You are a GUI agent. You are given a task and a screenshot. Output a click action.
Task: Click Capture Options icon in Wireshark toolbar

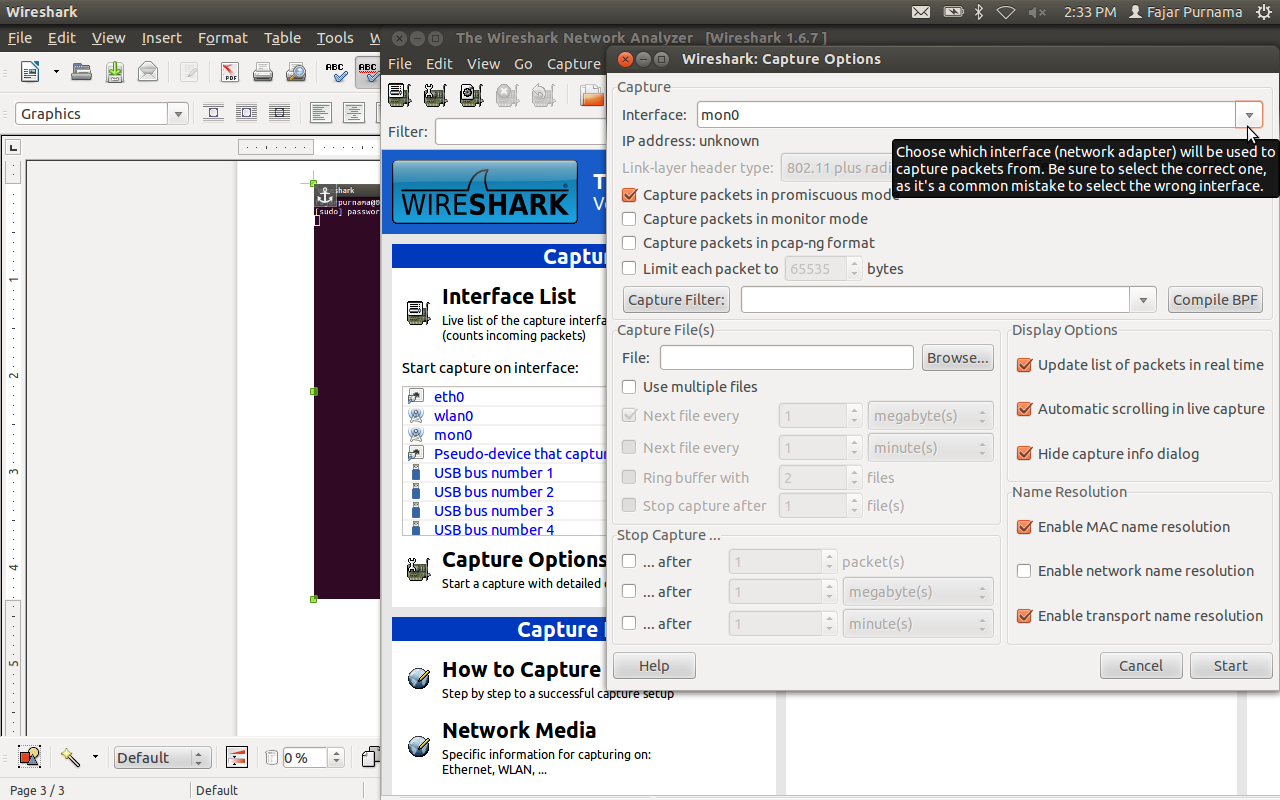pyautogui.click(x=435, y=95)
